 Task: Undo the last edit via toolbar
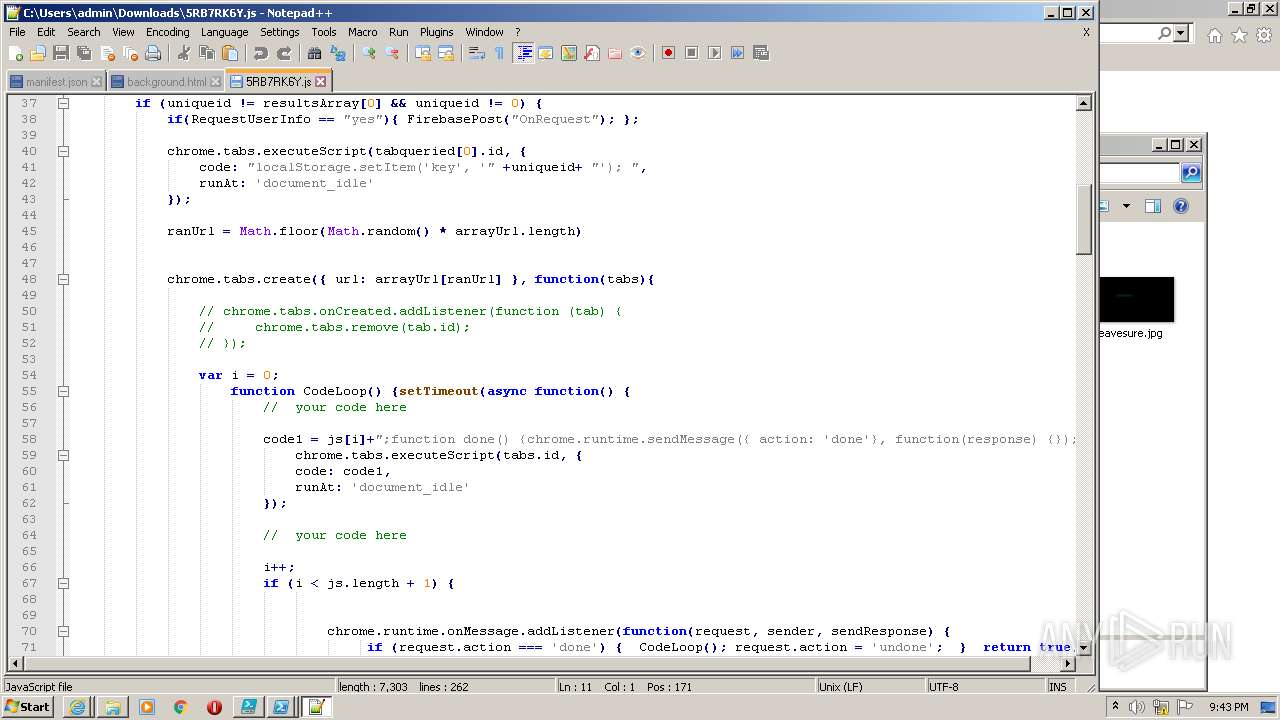261,53
